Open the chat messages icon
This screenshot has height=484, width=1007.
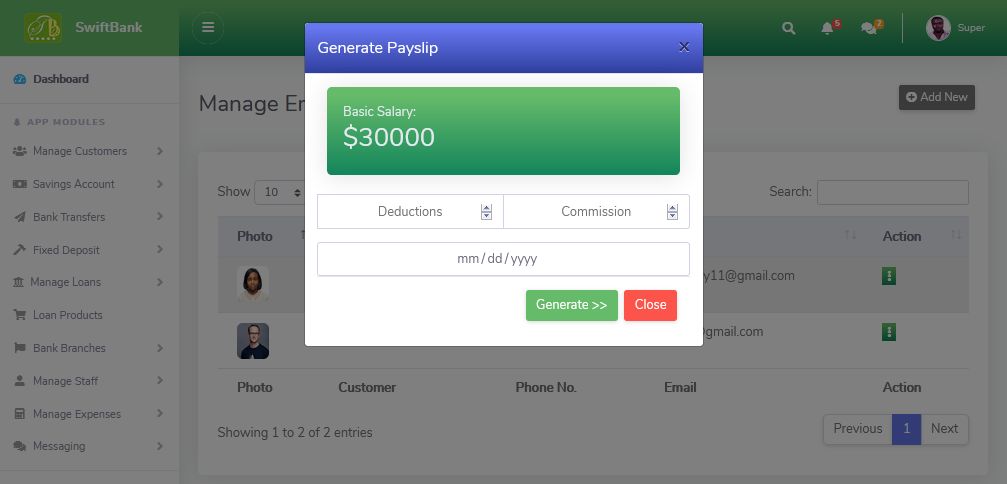tap(869, 28)
